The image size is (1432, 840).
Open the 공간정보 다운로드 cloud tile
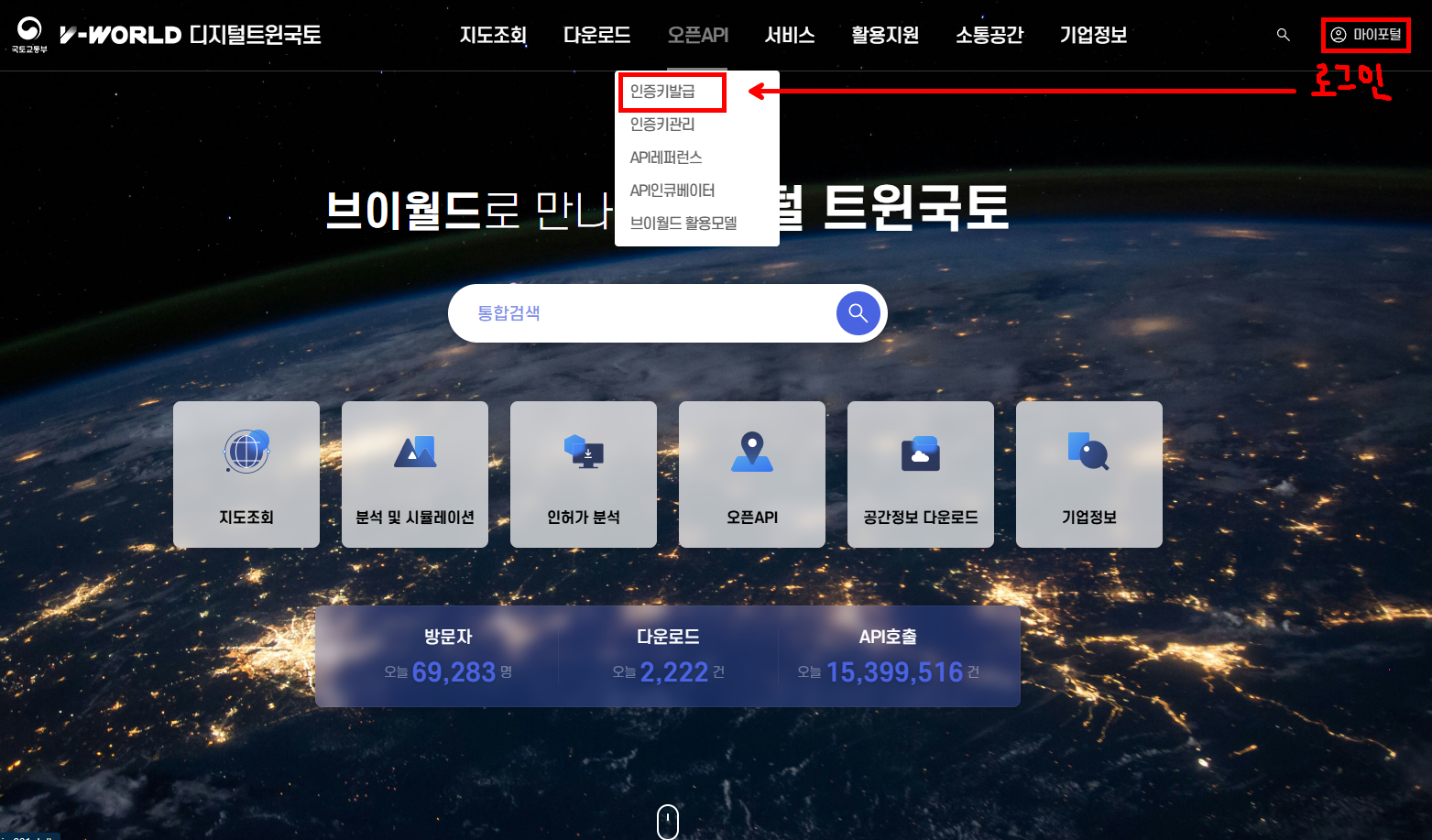click(x=921, y=475)
